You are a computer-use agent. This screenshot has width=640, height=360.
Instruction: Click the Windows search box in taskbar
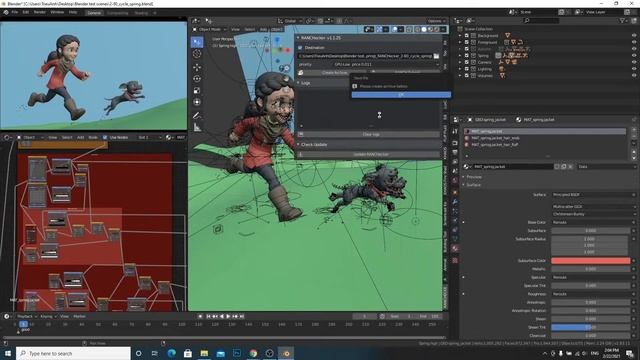(73, 353)
